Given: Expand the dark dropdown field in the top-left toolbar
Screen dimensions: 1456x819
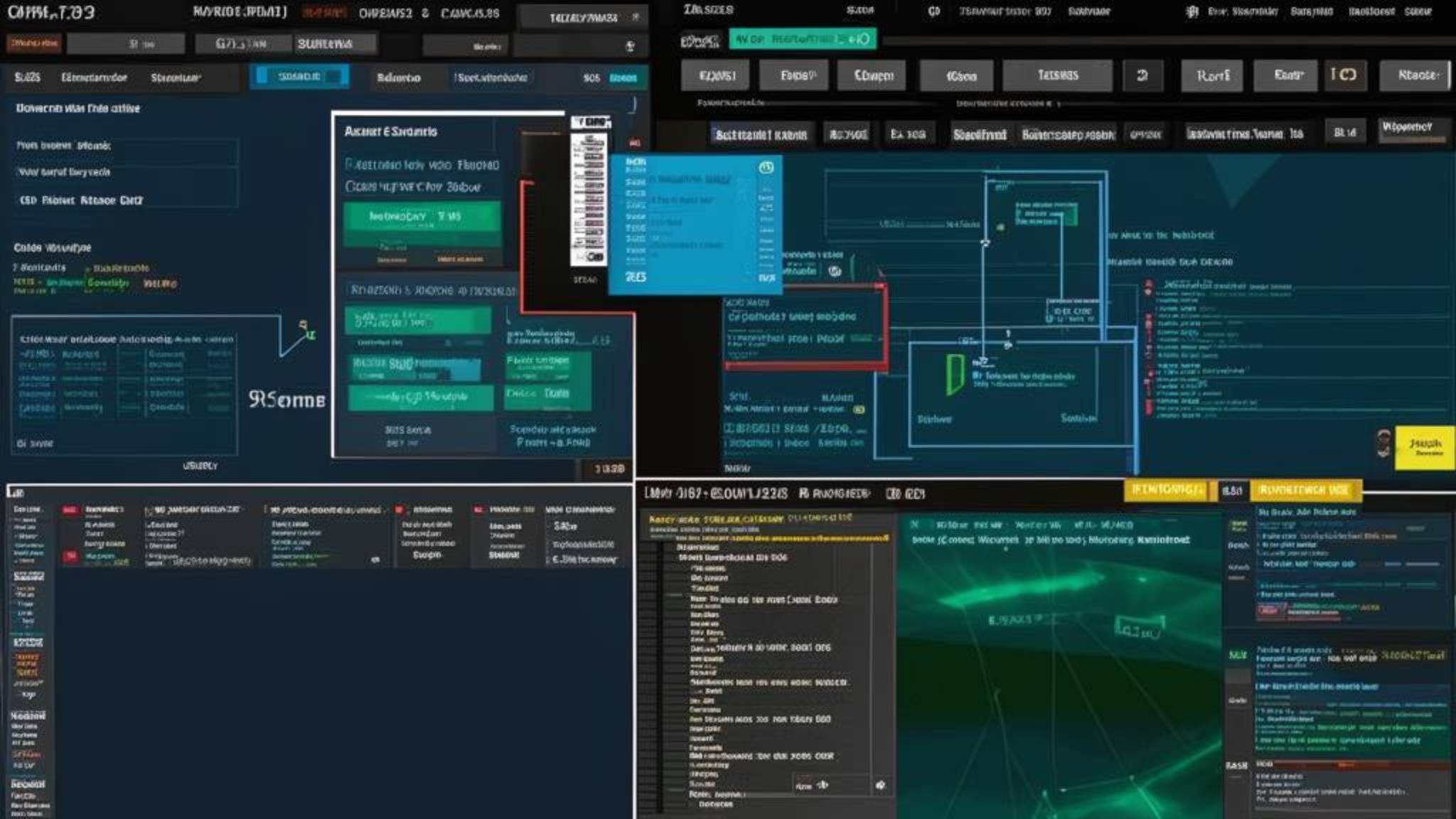Looking at the screenshot, I should pos(579,46).
